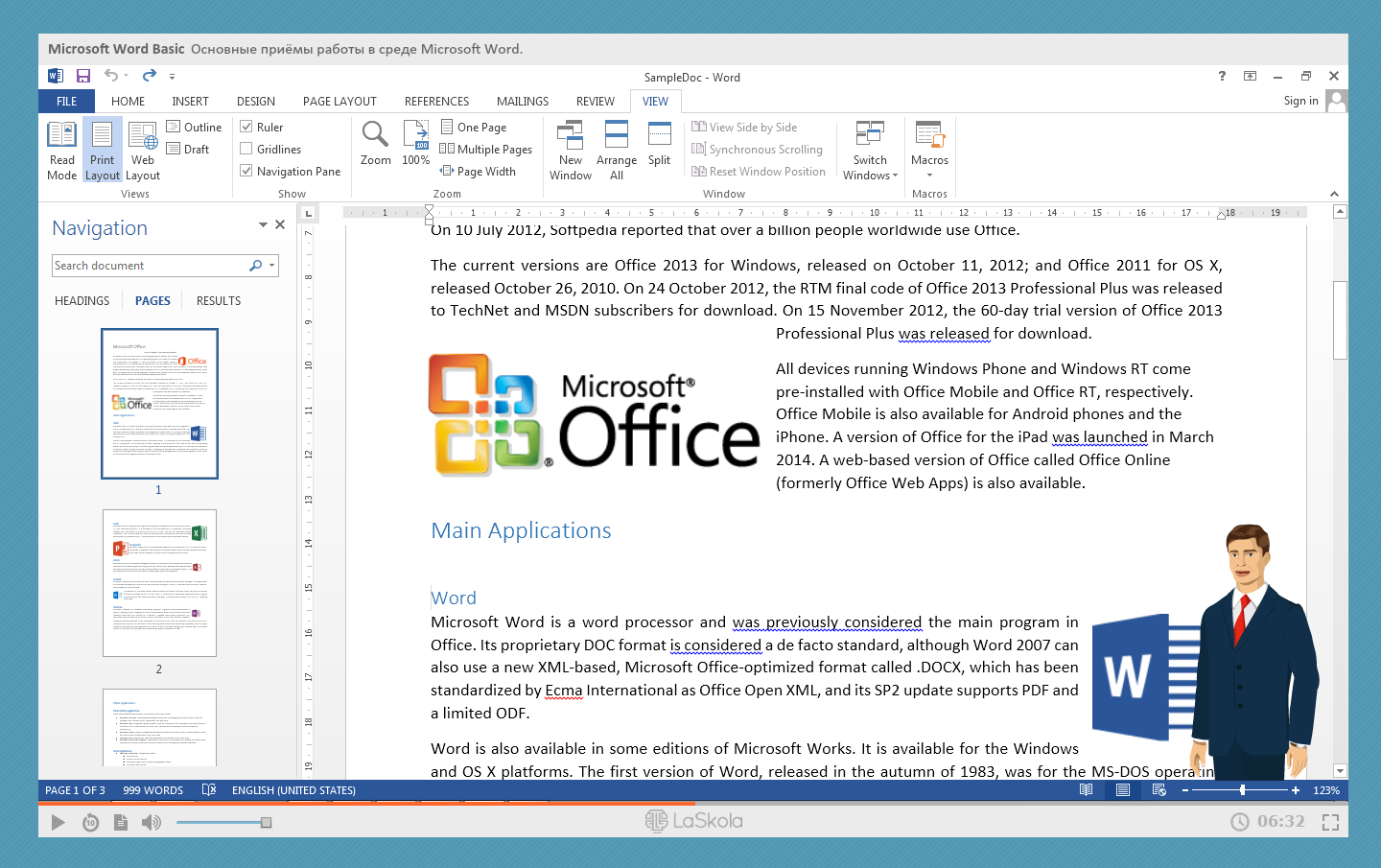Split the document window
1381x868 pixels.
tap(659, 144)
